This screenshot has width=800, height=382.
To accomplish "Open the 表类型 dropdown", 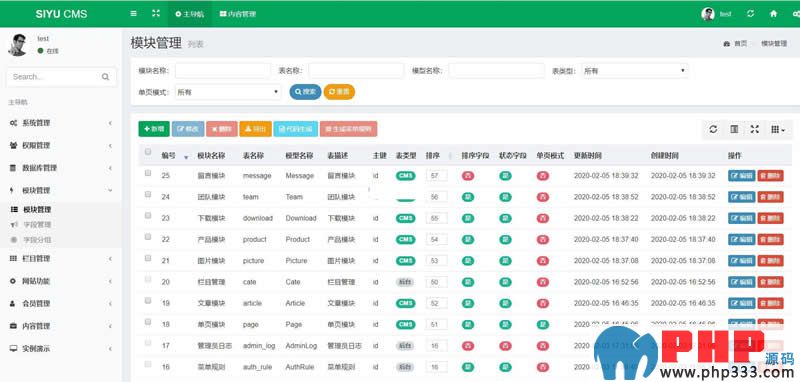I will point(634,71).
